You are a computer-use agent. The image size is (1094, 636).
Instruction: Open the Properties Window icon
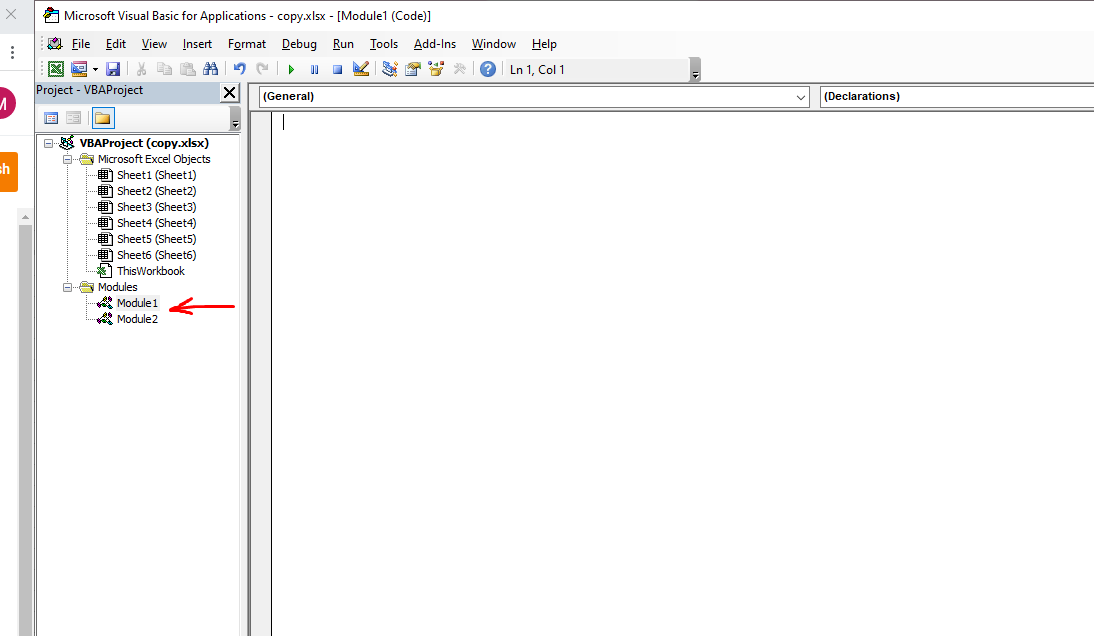(413, 69)
